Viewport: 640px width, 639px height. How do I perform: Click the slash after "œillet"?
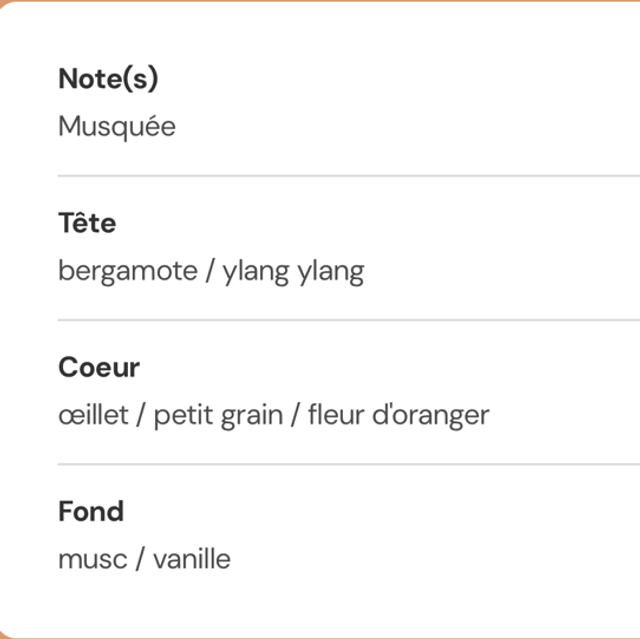coord(141,415)
